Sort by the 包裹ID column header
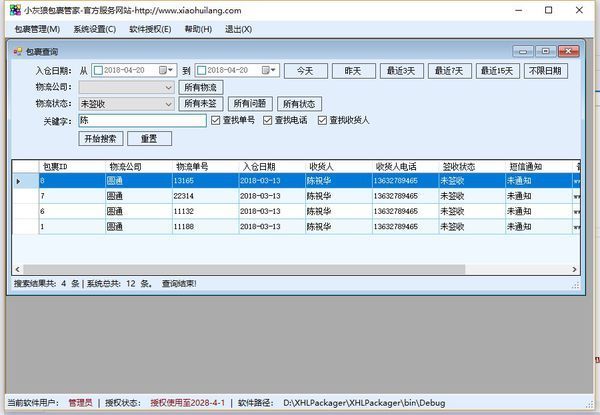Screen dimensions: 600x415 pos(72,167)
